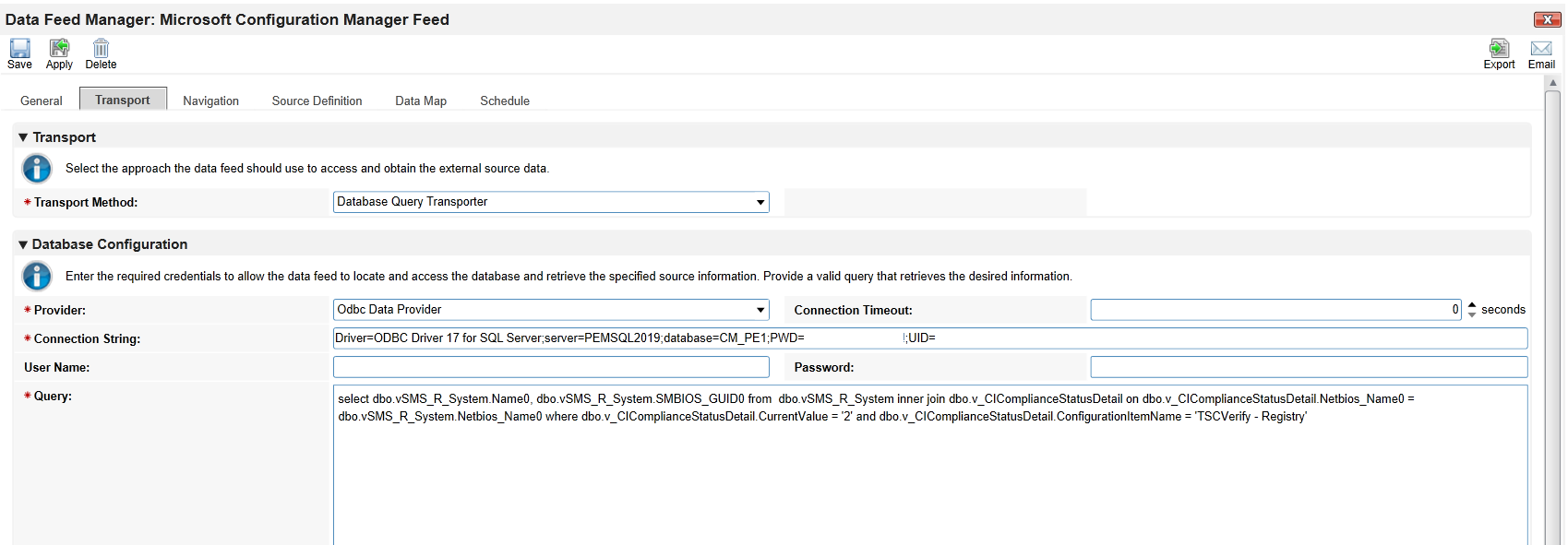Click the Apply toolbar icon
The image size is (1568, 545).
[x=59, y=53]
